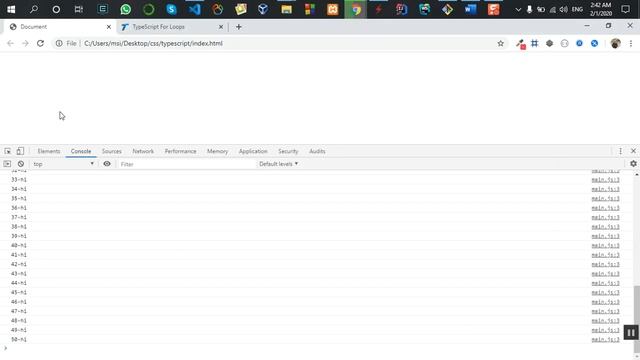This screenshot has width=640, height=360.
Task: Open the Audits panel
Action: point(317,151)
